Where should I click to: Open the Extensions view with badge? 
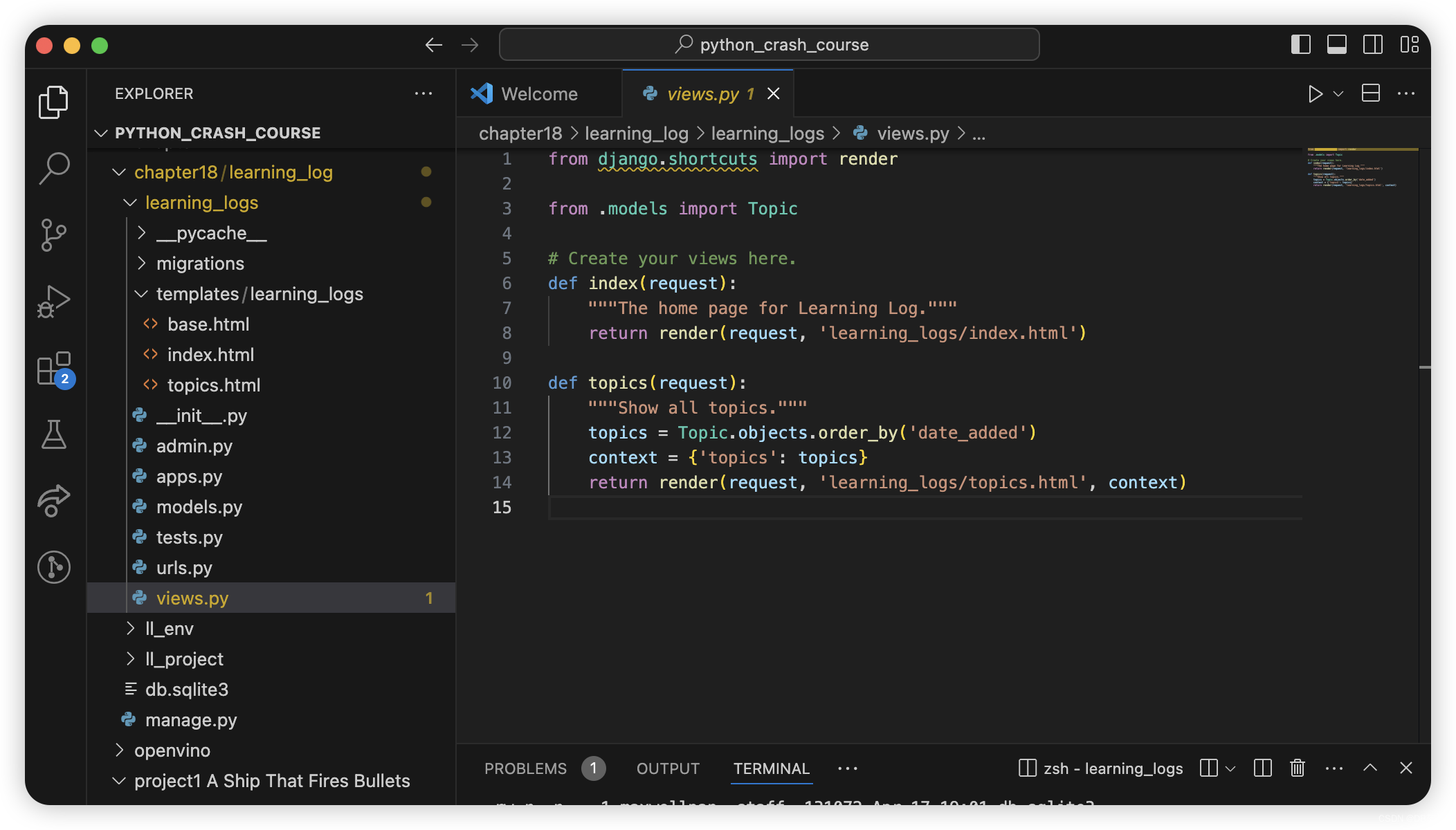pos(54,369)
